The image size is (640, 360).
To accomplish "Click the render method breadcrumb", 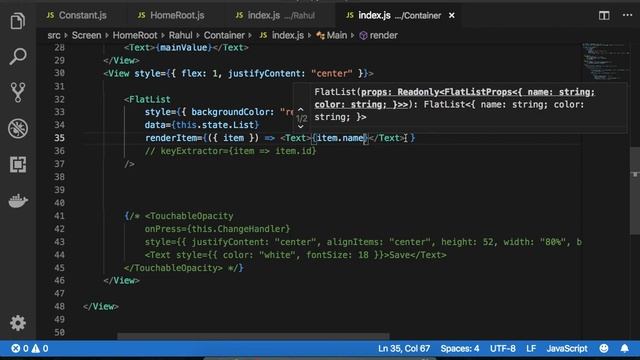I will 378,36.
